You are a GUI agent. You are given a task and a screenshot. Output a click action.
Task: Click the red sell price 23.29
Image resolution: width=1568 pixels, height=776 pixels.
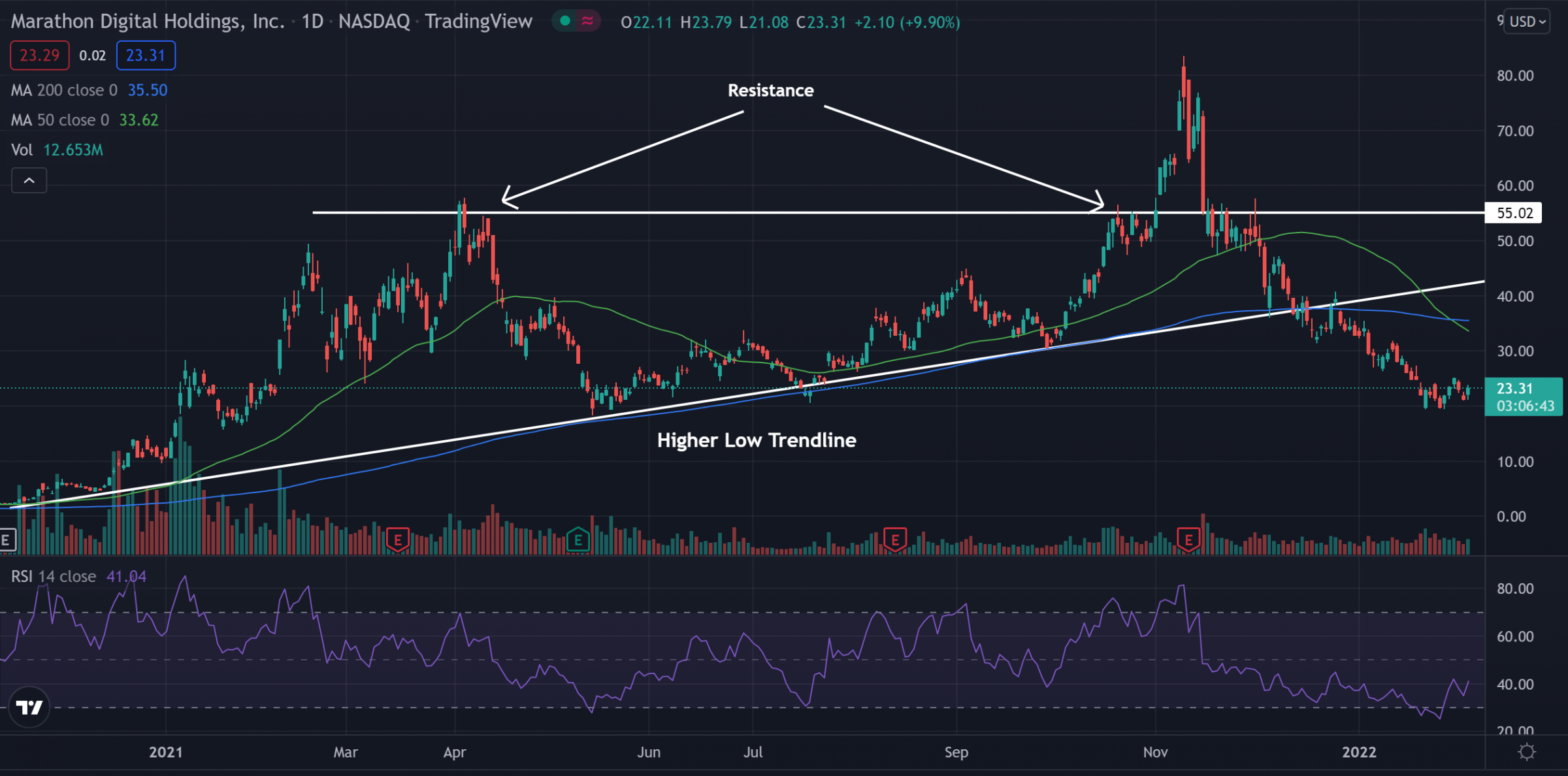(40, 56)
